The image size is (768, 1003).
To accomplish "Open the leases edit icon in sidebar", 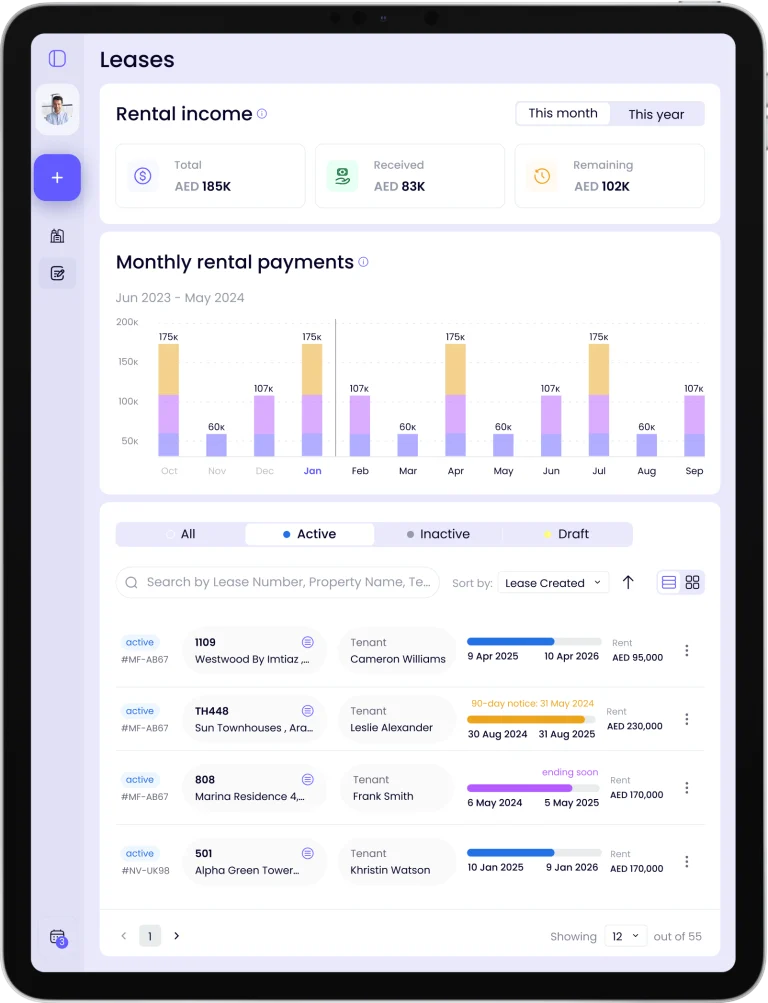I will click(57, 273).
